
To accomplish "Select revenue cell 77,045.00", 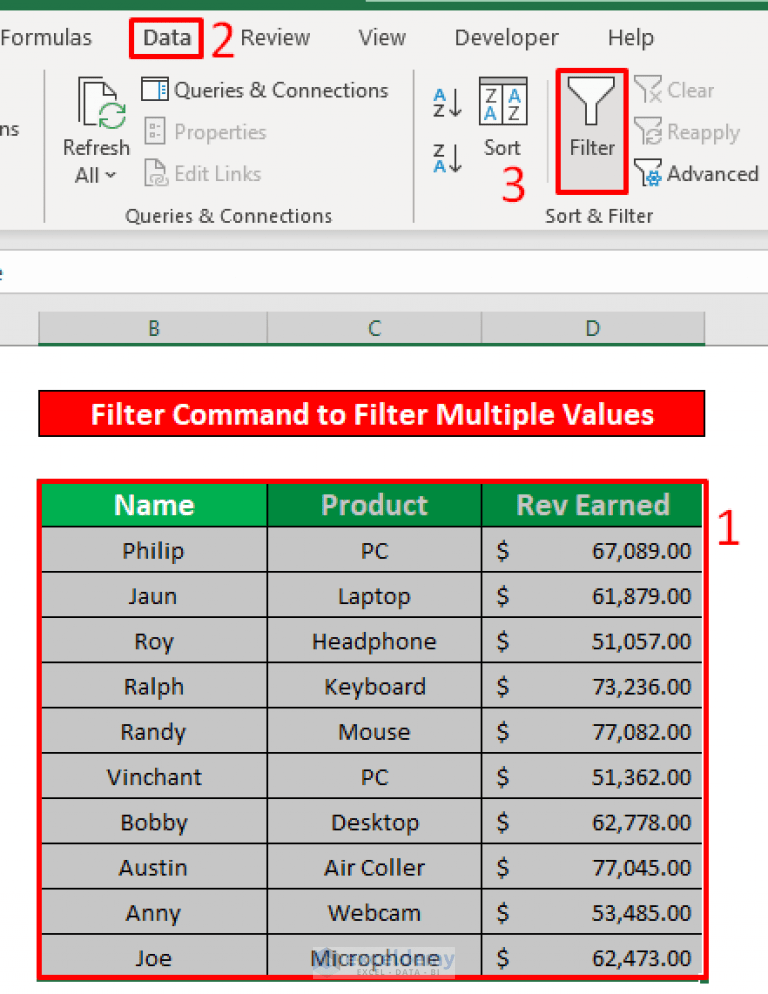I will tap(592, 867).
